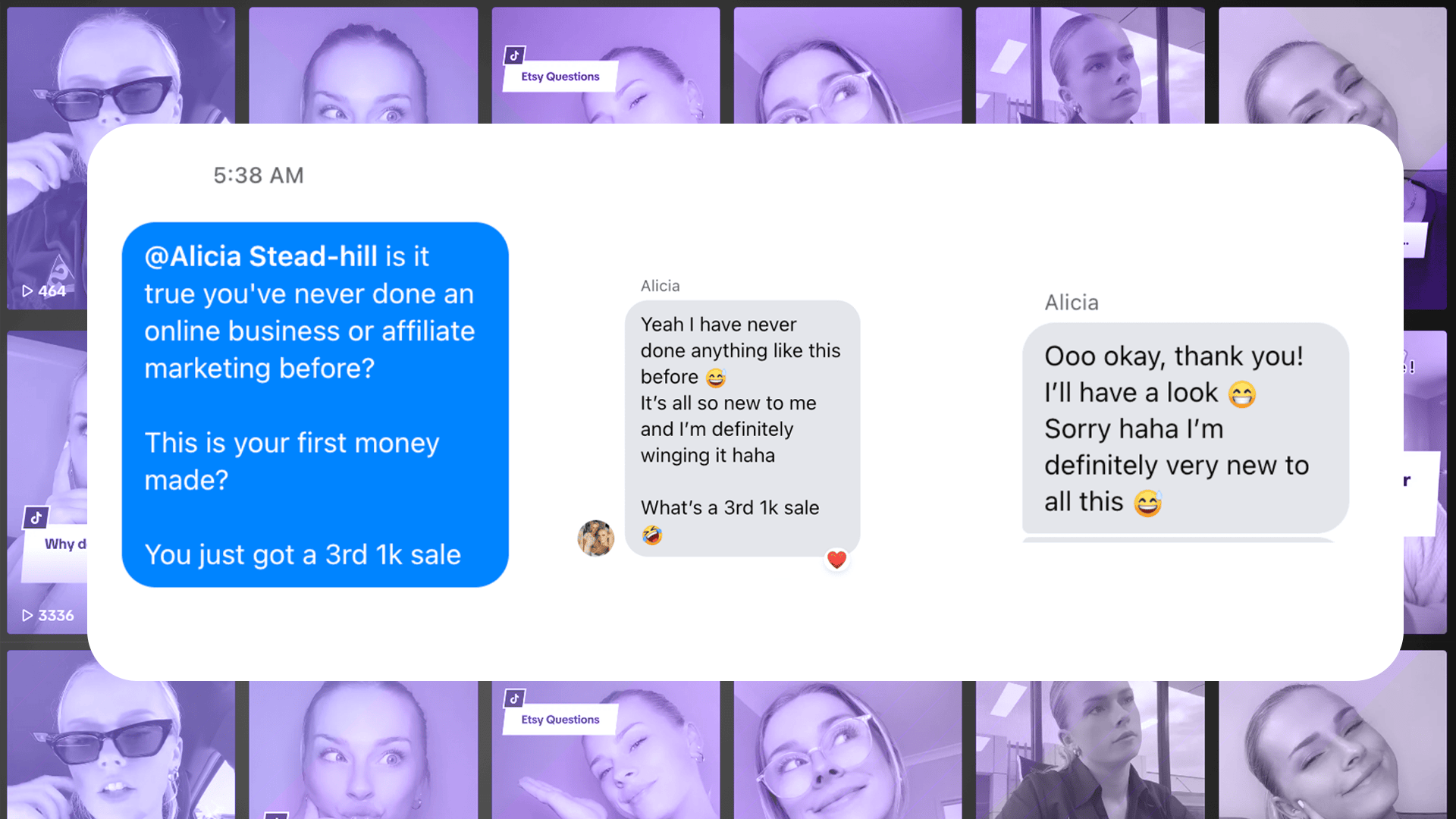Click the laughing emoji under 'What's a 3rd 1k sale'
The height and width of the screenshot is (819, 1456).
[652, 535]
